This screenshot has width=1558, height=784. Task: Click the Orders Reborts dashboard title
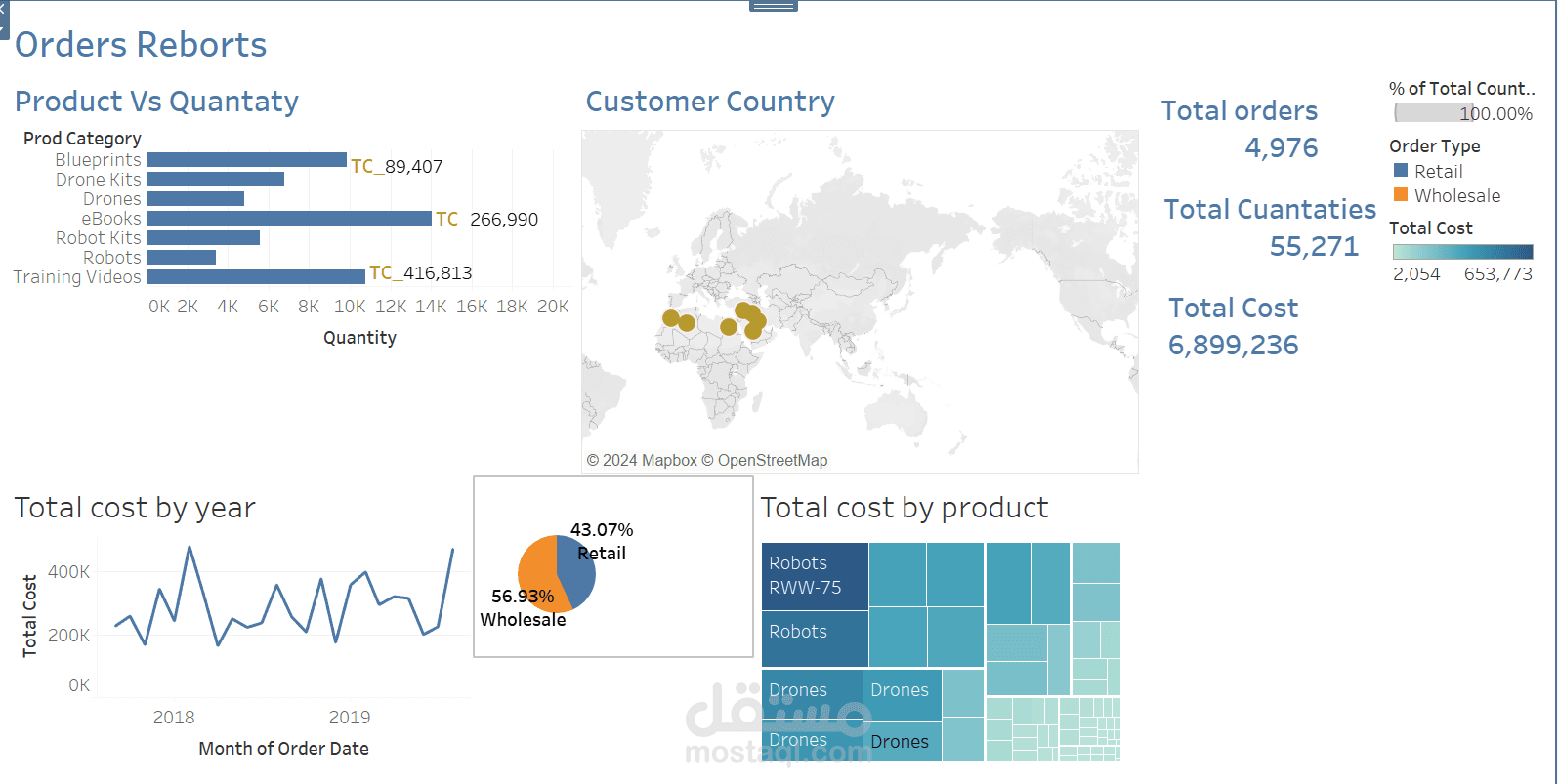pyautogui.click(x=141, y=45)
